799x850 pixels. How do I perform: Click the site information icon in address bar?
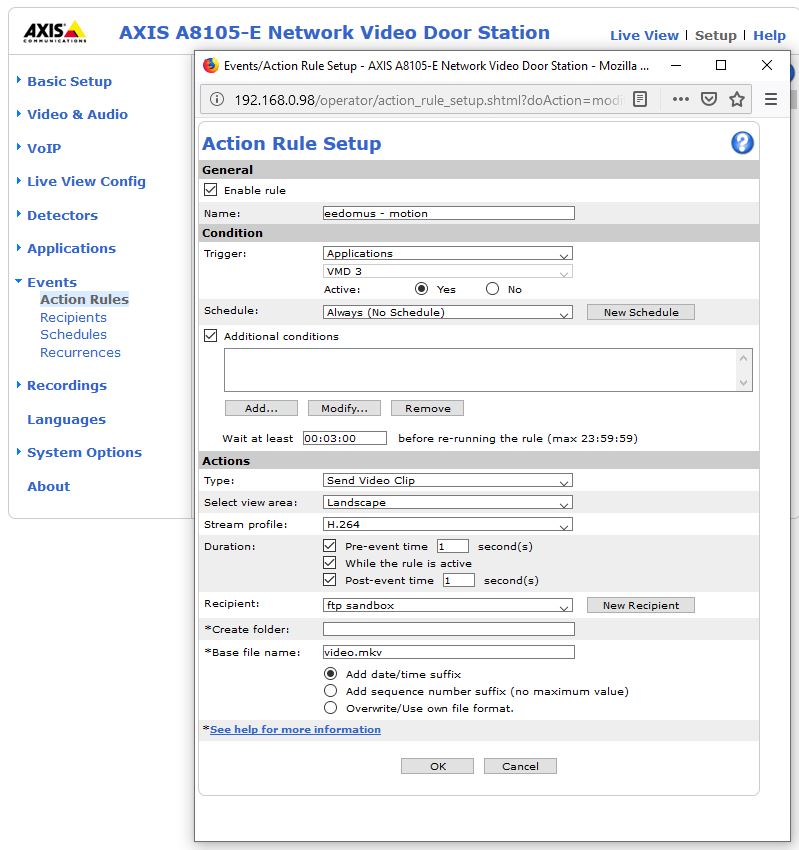[x=217, y=99]
